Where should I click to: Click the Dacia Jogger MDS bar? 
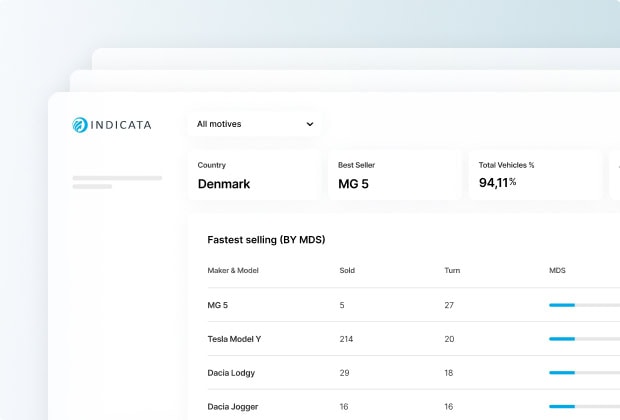coord(583,406)
